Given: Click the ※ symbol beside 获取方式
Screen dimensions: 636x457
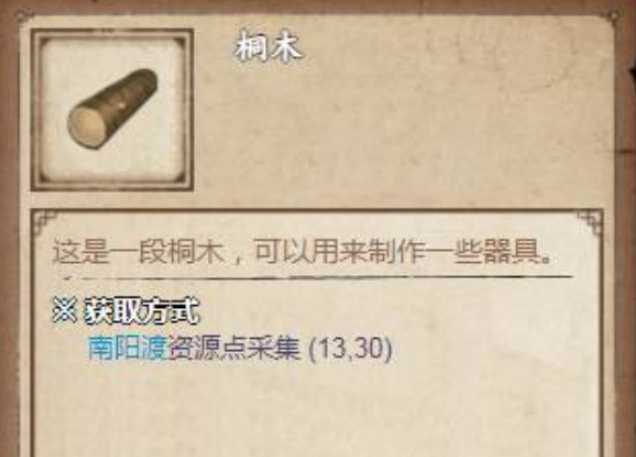Looking at the screenshot, I should [x=64, y=311].
